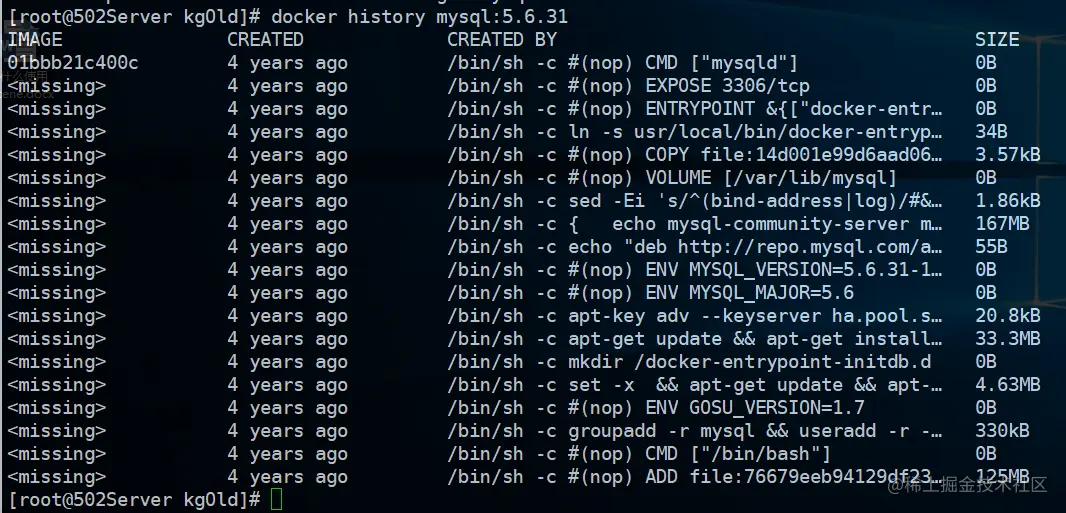Click the 330kB size value
This screenshot has width=1066, height=513.
[x=1002, y=431]
